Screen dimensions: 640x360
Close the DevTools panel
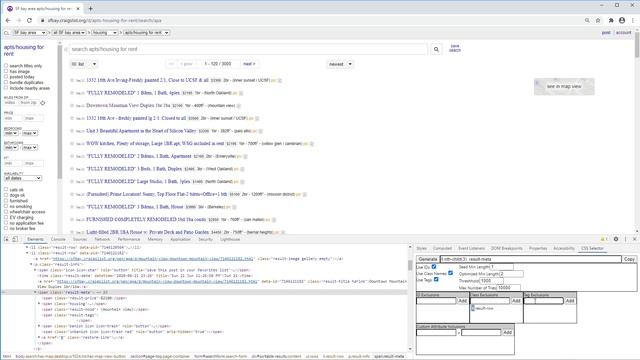click(x=634, y=239)
